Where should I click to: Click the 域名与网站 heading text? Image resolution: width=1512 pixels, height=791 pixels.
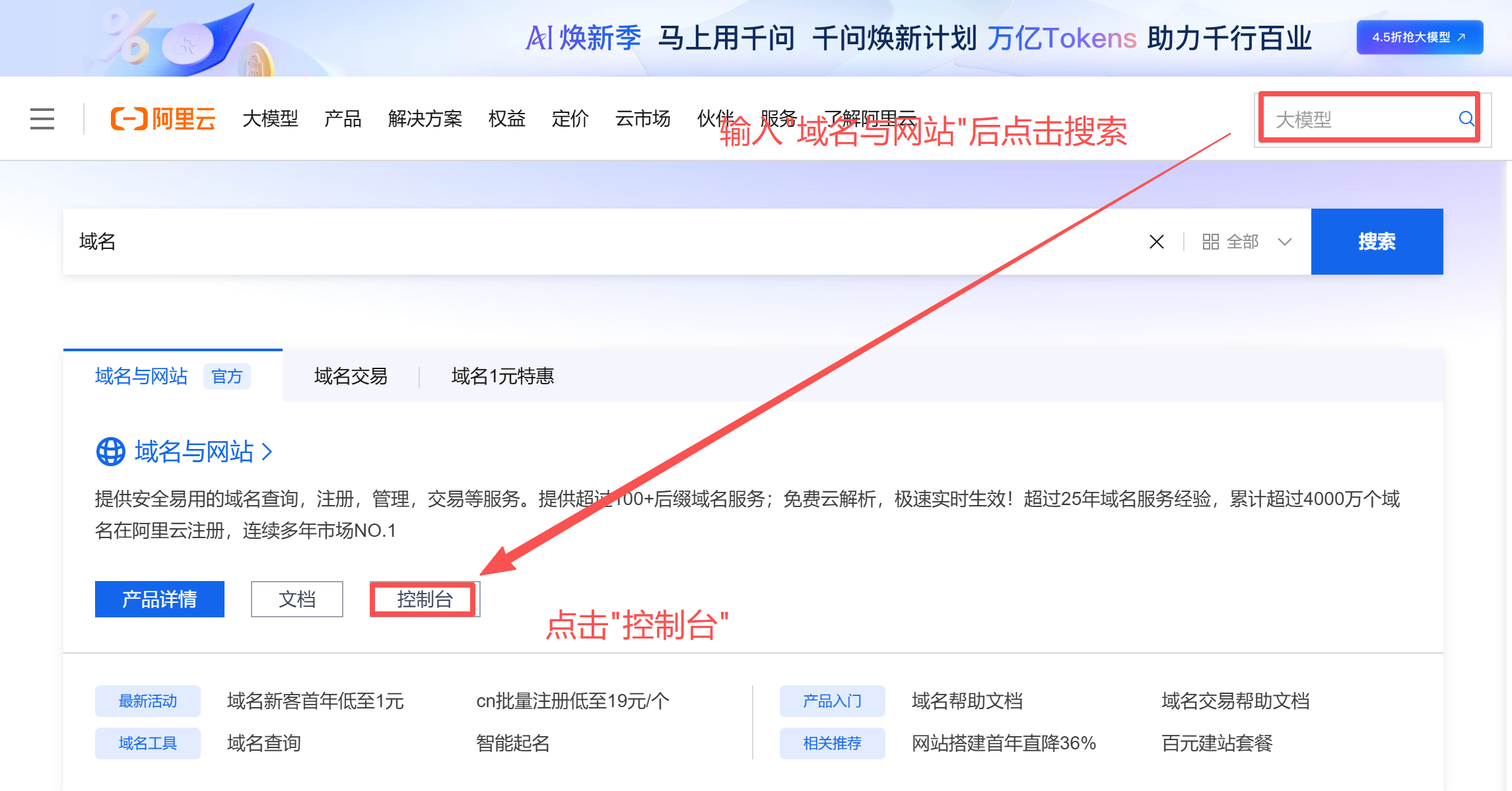coord(194,452)
